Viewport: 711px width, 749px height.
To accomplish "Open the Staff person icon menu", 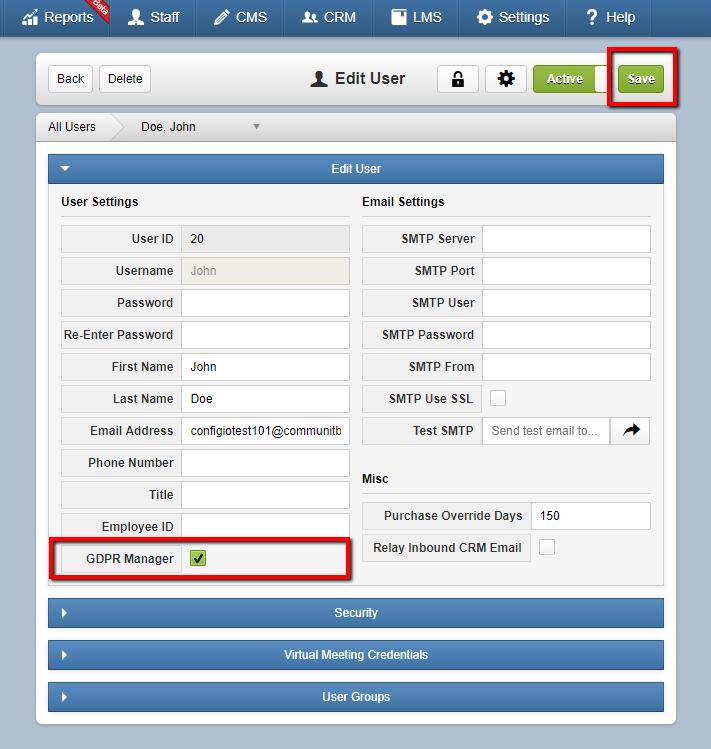I will [x=136, y=17].
